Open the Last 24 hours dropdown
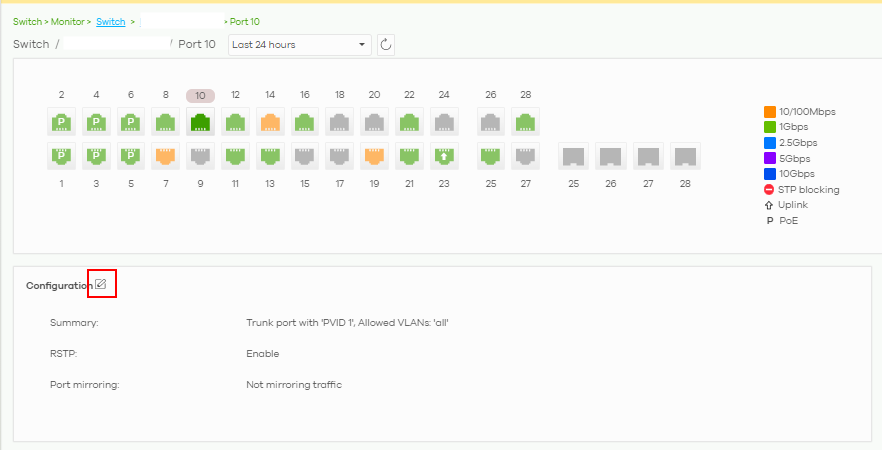The image size is (882, 450). 299,45
